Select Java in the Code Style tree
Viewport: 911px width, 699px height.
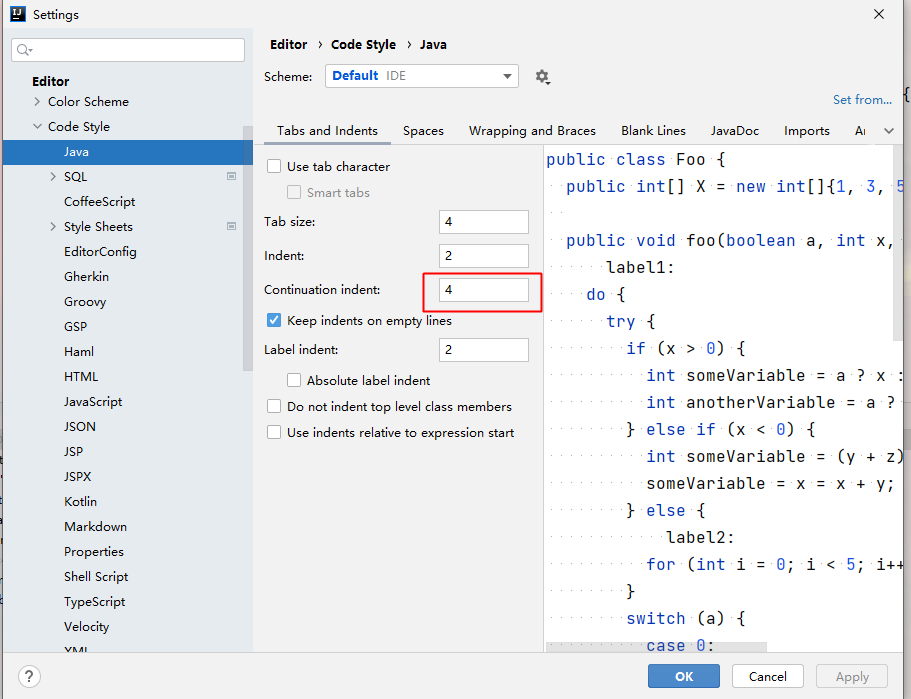click(128, 152)
